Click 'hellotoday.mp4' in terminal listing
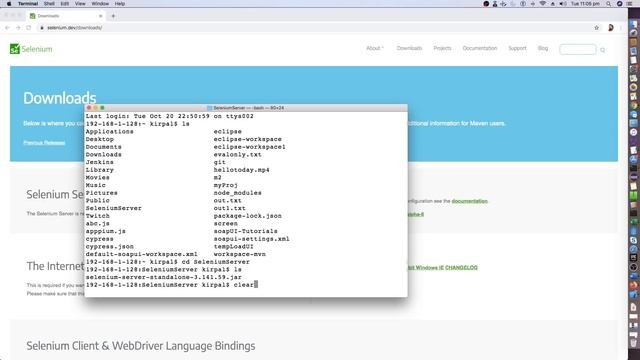Image resolution: width=640 pixels, height=360 pixels. [241, 170]
